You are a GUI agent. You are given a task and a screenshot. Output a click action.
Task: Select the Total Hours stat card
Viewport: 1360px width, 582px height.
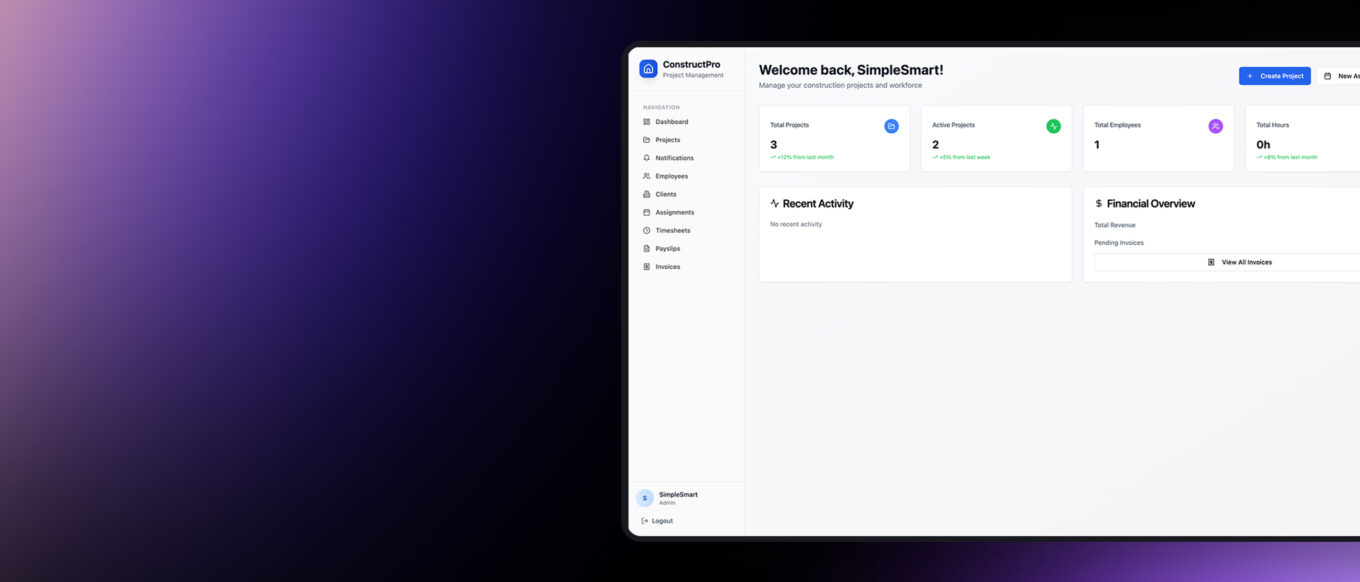[1302, 139]
